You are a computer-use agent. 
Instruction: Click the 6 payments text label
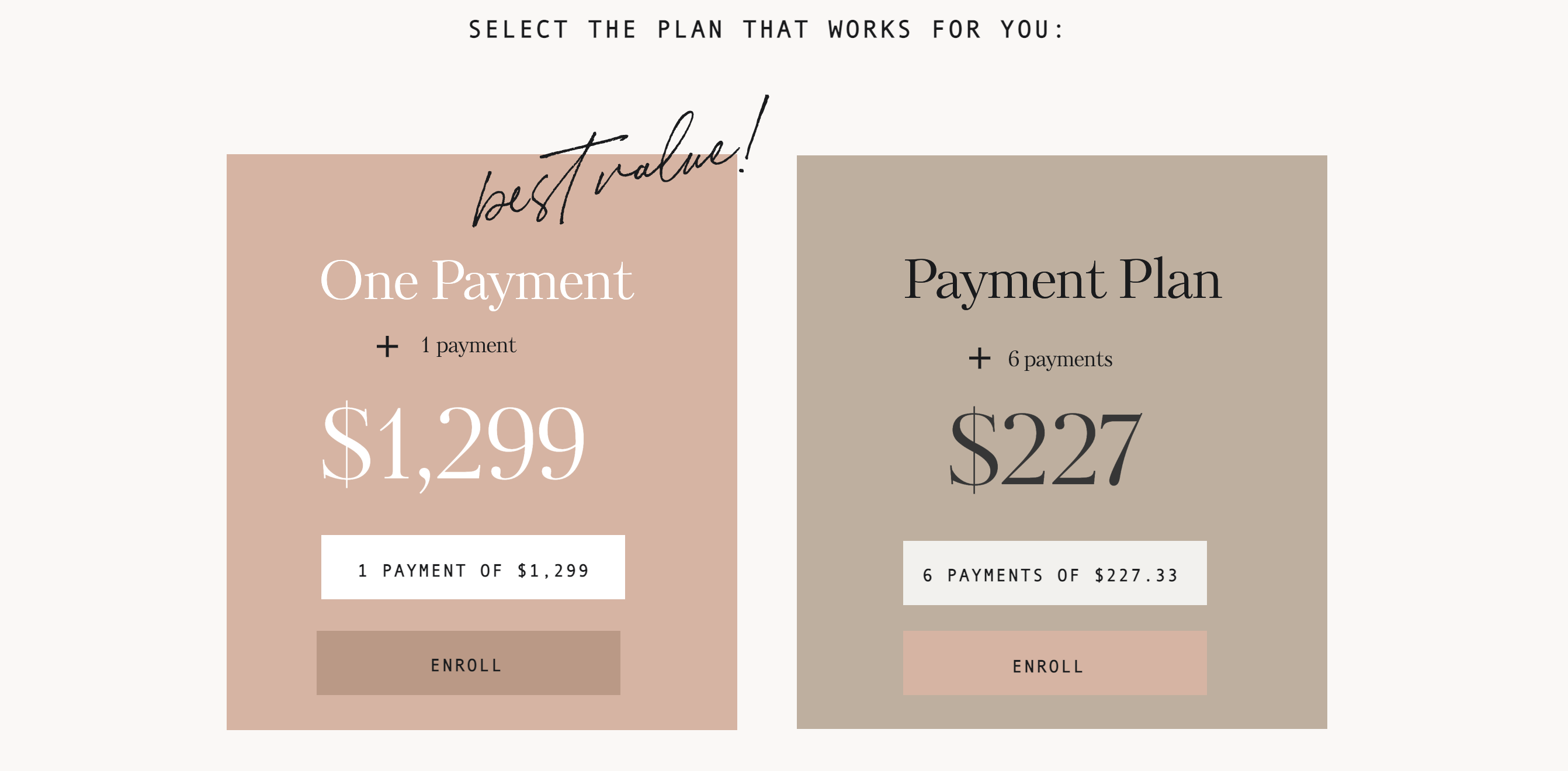[x=1060, y=359]
